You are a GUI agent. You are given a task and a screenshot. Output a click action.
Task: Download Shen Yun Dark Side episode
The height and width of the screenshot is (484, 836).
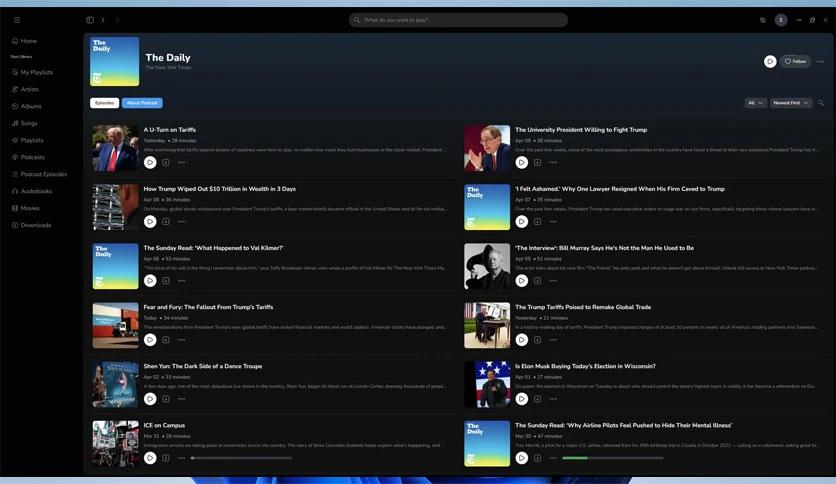click(166, 399)
